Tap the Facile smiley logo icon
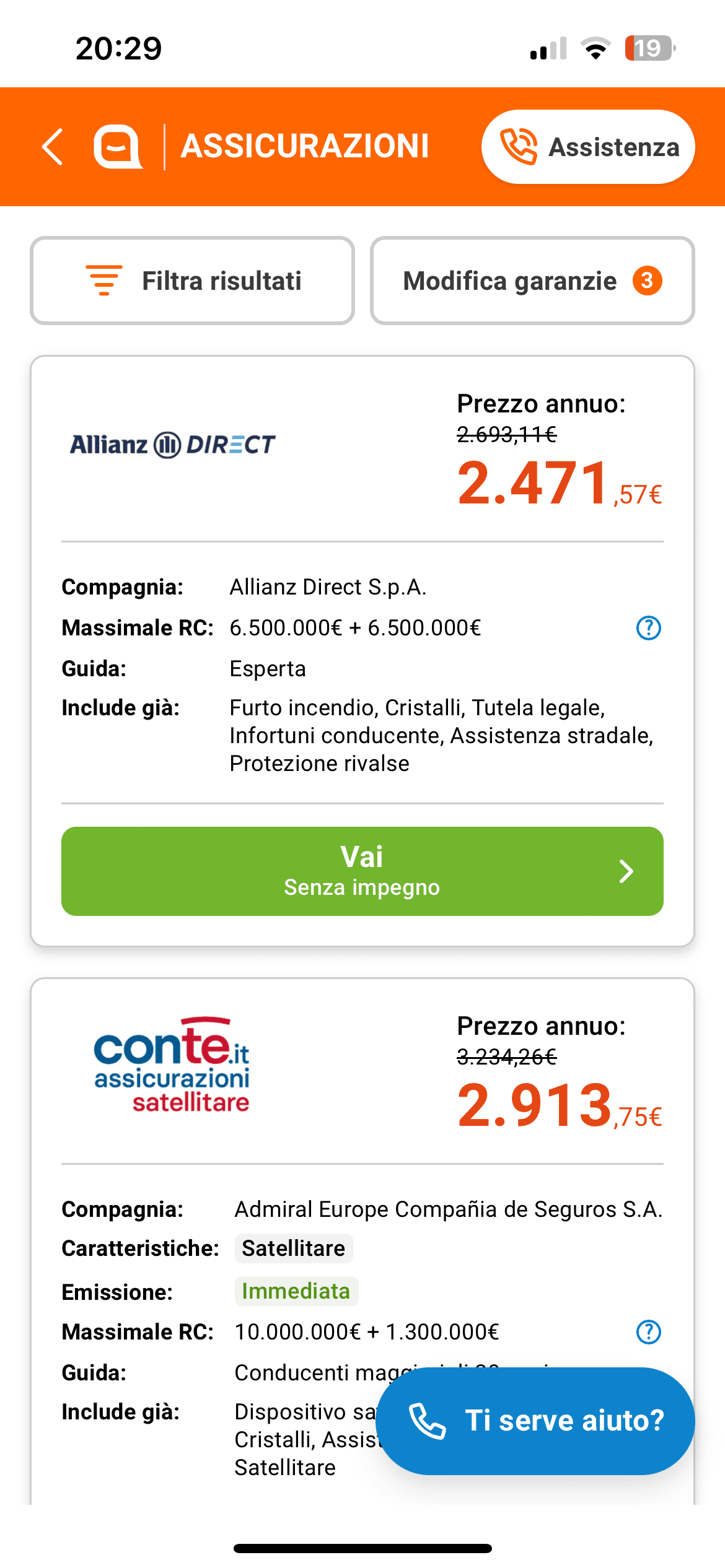The image size is (725, 1568). [x=117, y=147]
